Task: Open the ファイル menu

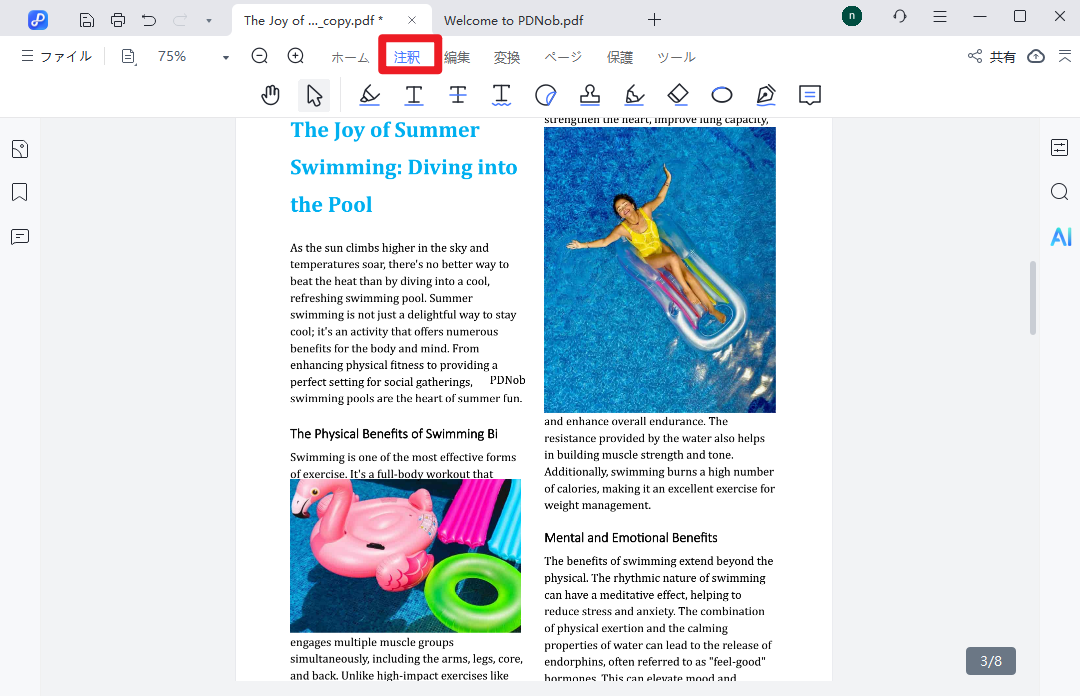Action: [x=56, y=57]
